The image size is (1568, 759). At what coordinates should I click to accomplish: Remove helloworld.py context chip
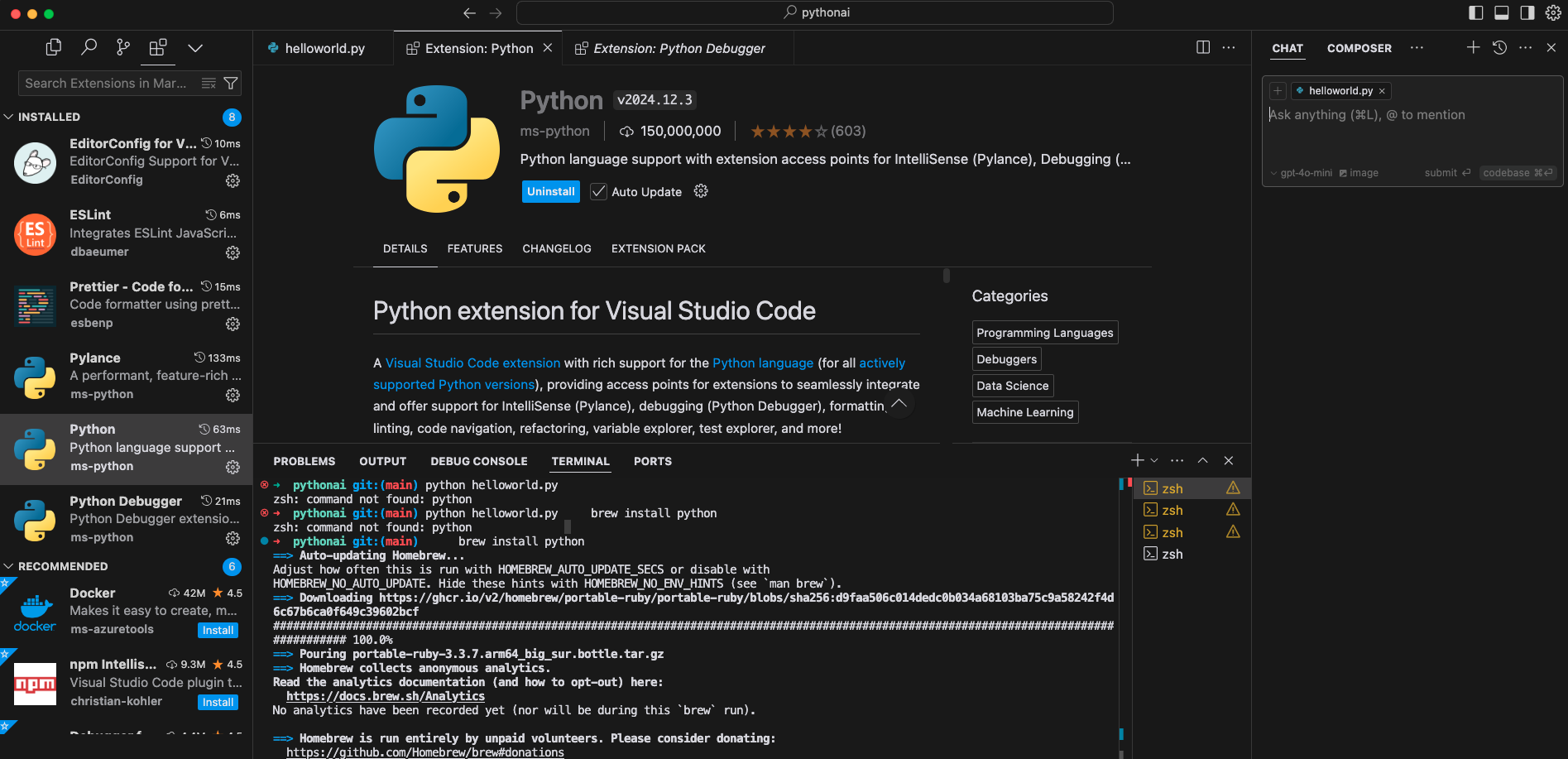[x=1382, y=91]
